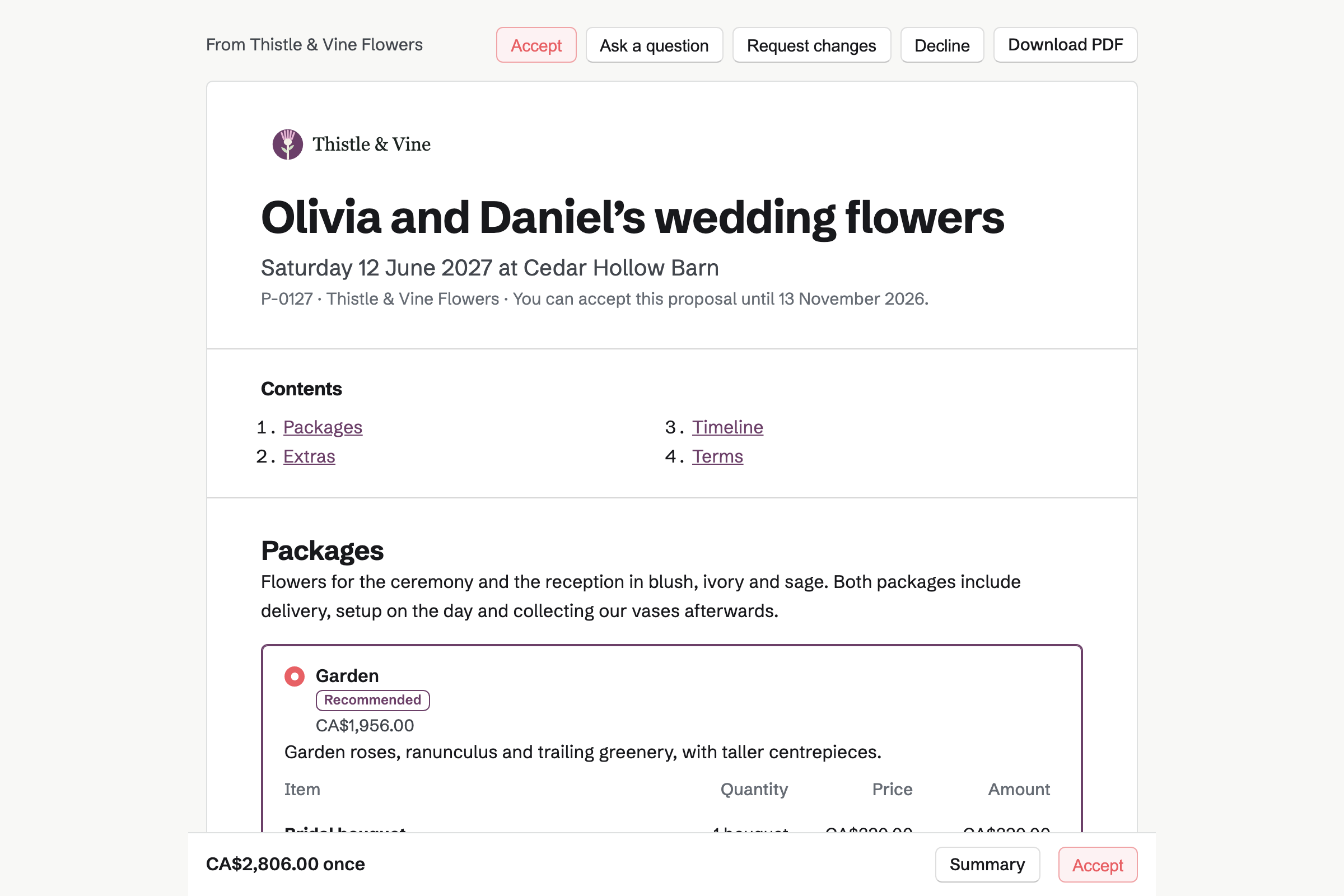The image size is (1344, 896).
Task: Open the Summary in bottom bar
Action: [987, 865]
